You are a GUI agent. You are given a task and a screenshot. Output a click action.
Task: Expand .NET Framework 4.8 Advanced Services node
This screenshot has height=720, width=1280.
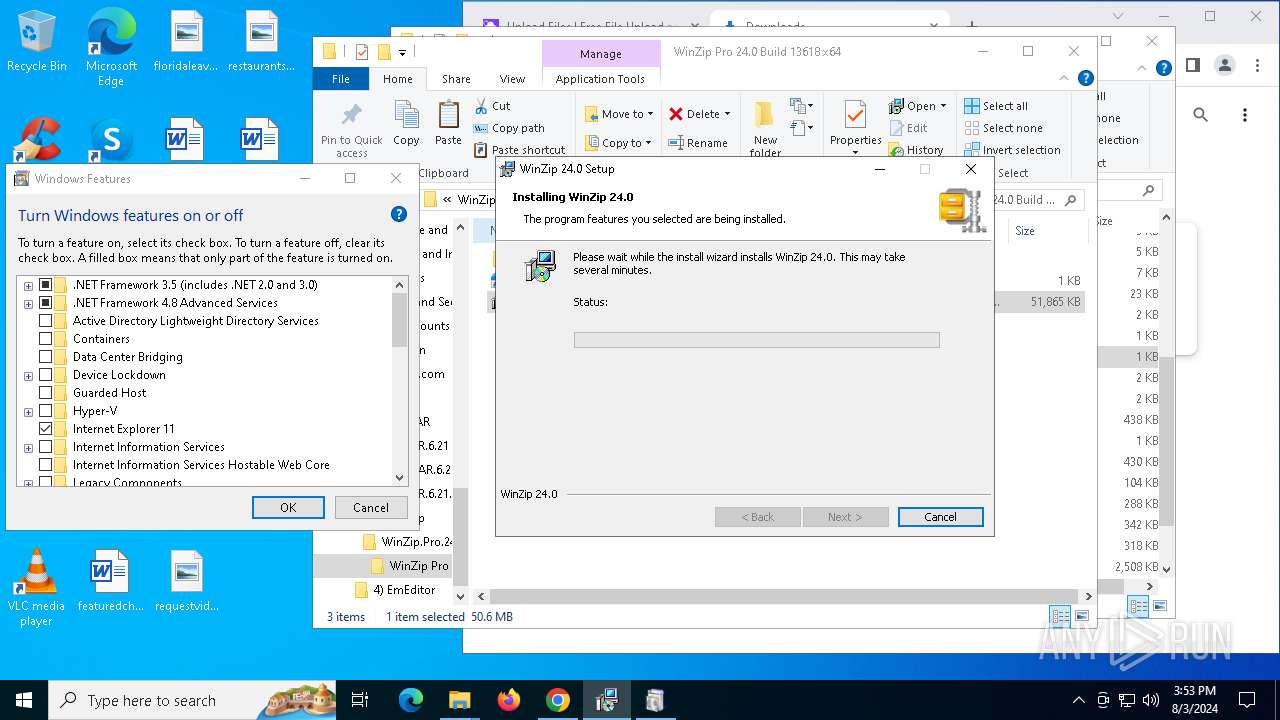pos(28,304)
